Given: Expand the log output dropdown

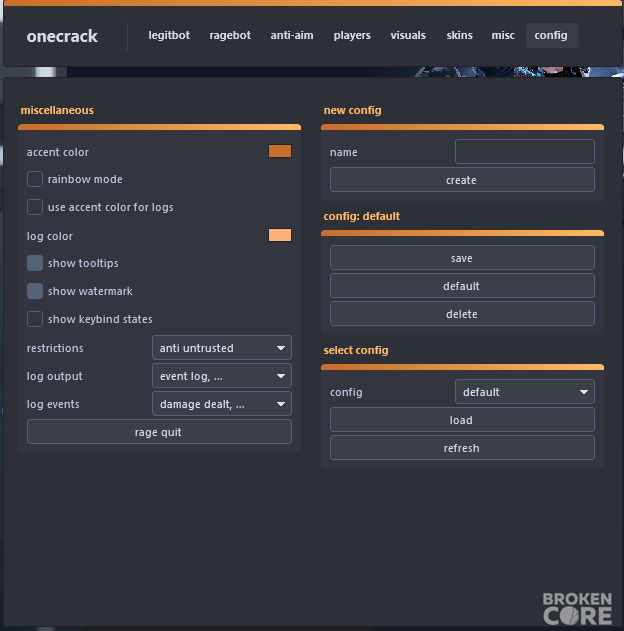Looking at the screenshot, I should 222,376.
